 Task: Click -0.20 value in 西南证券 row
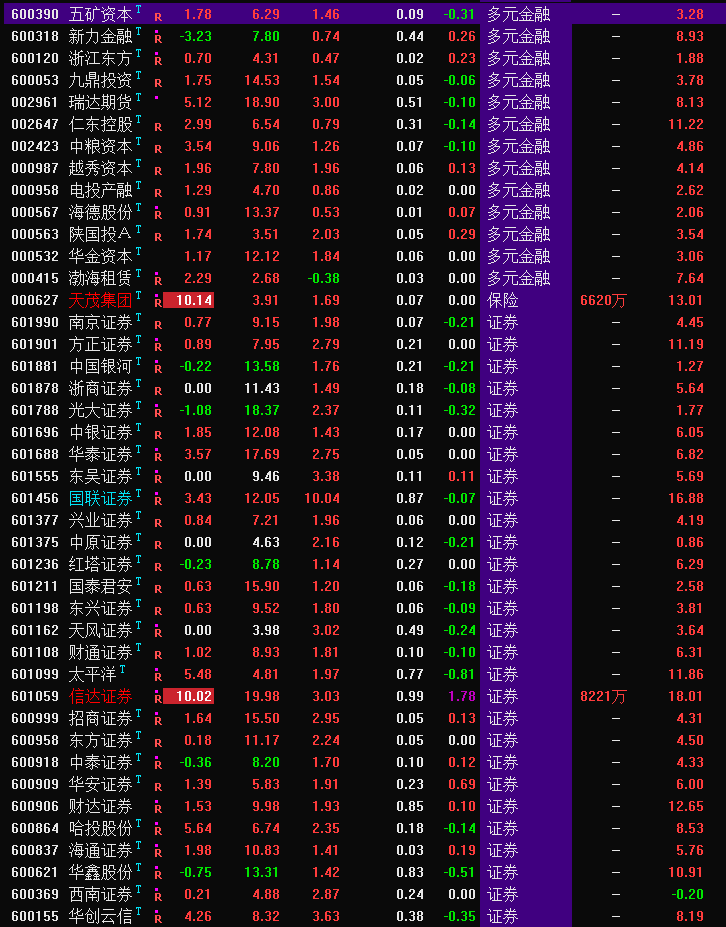pyautogui.click(x=688, y=894)
